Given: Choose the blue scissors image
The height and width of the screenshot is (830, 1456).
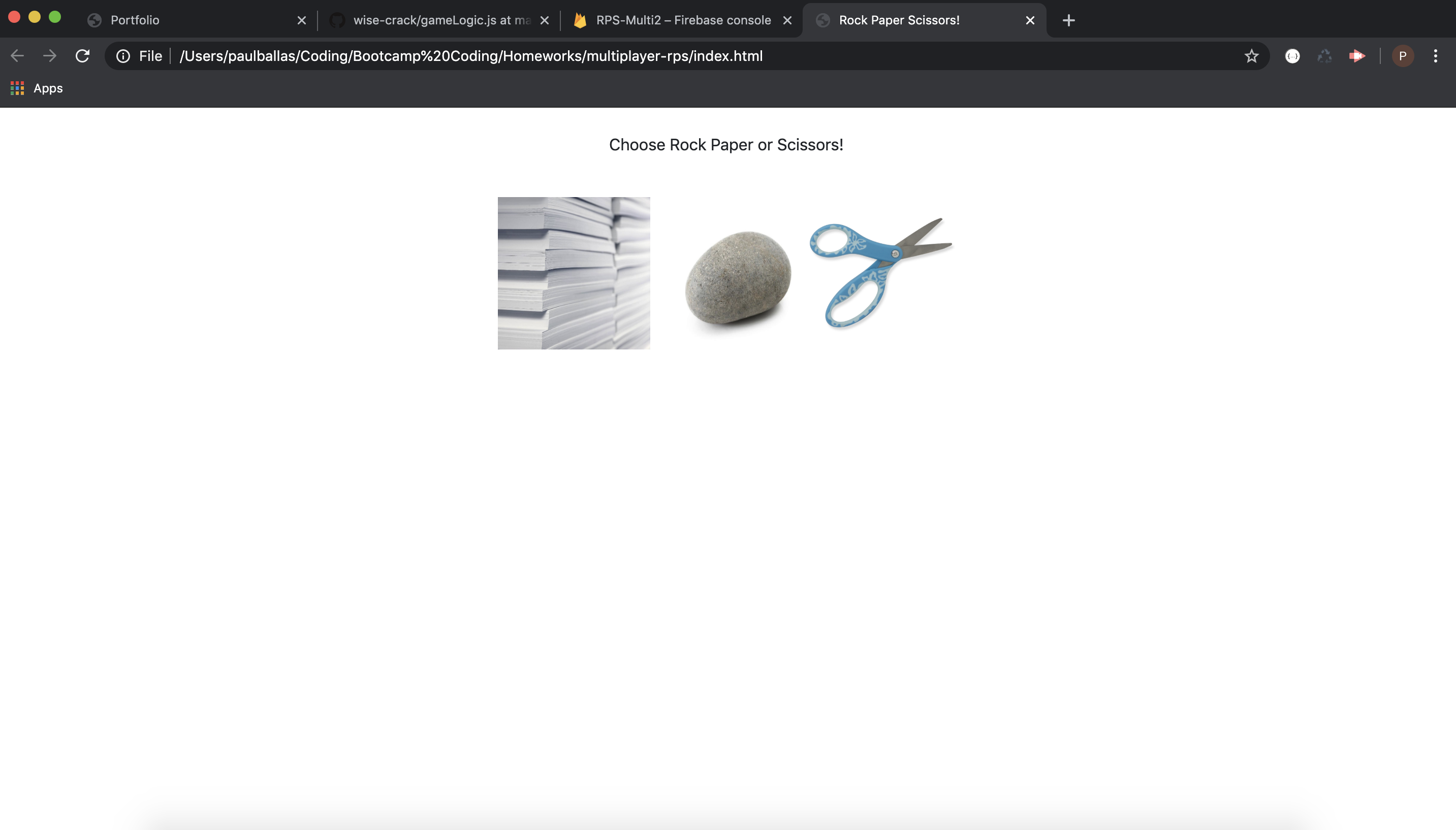Looking at the screenshot, I should [881, 272].
